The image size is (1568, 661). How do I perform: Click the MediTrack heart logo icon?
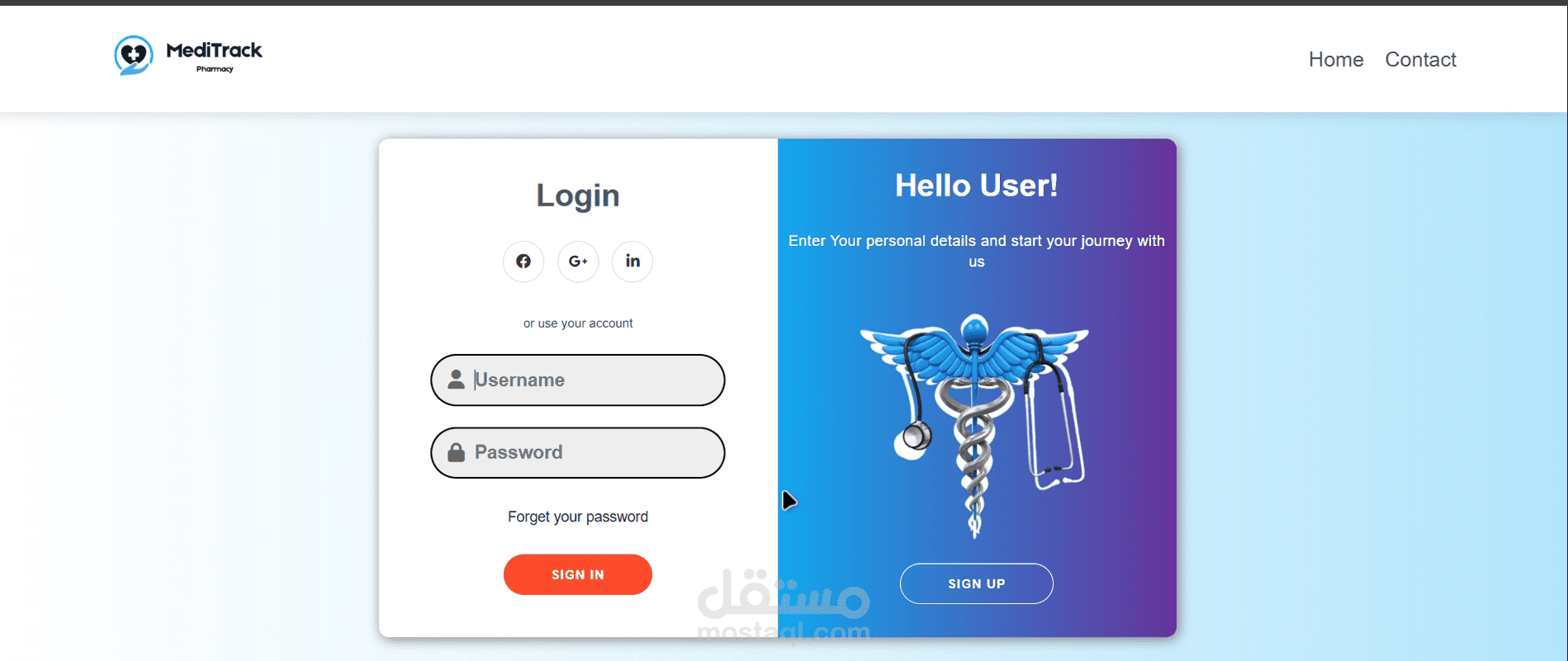click(134, 55)
